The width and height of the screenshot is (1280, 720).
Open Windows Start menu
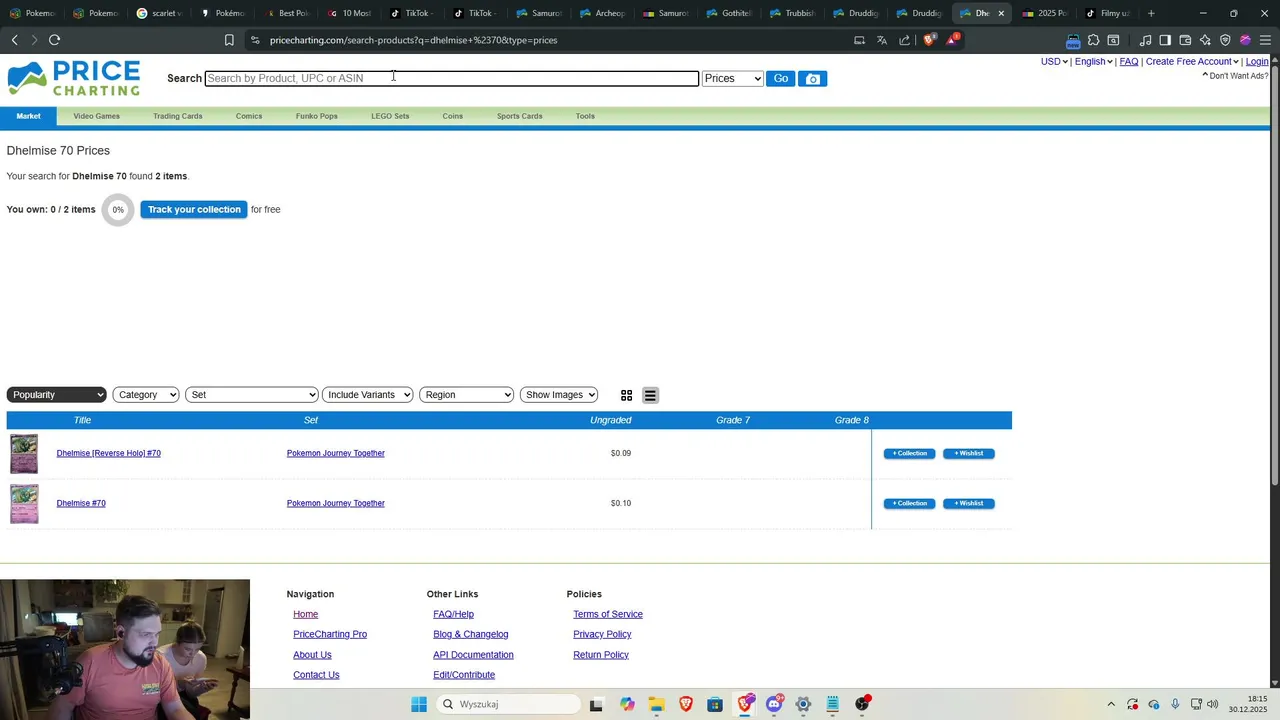click(419, 704)
